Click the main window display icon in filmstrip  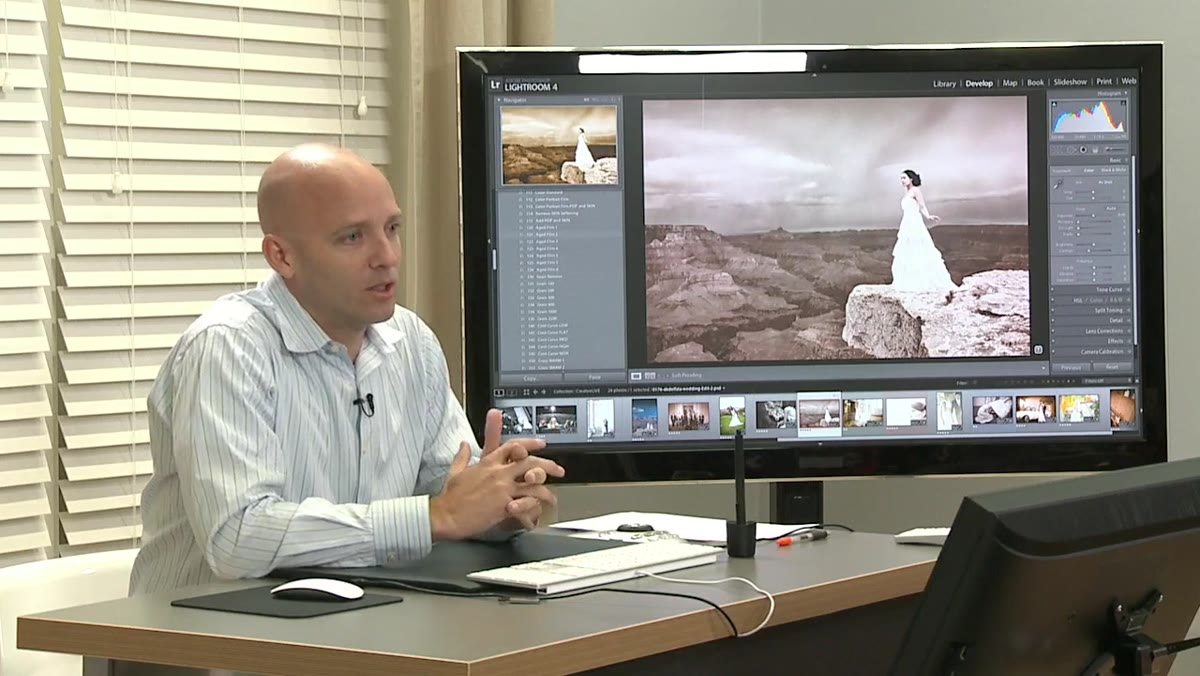(x=499, y=392)
